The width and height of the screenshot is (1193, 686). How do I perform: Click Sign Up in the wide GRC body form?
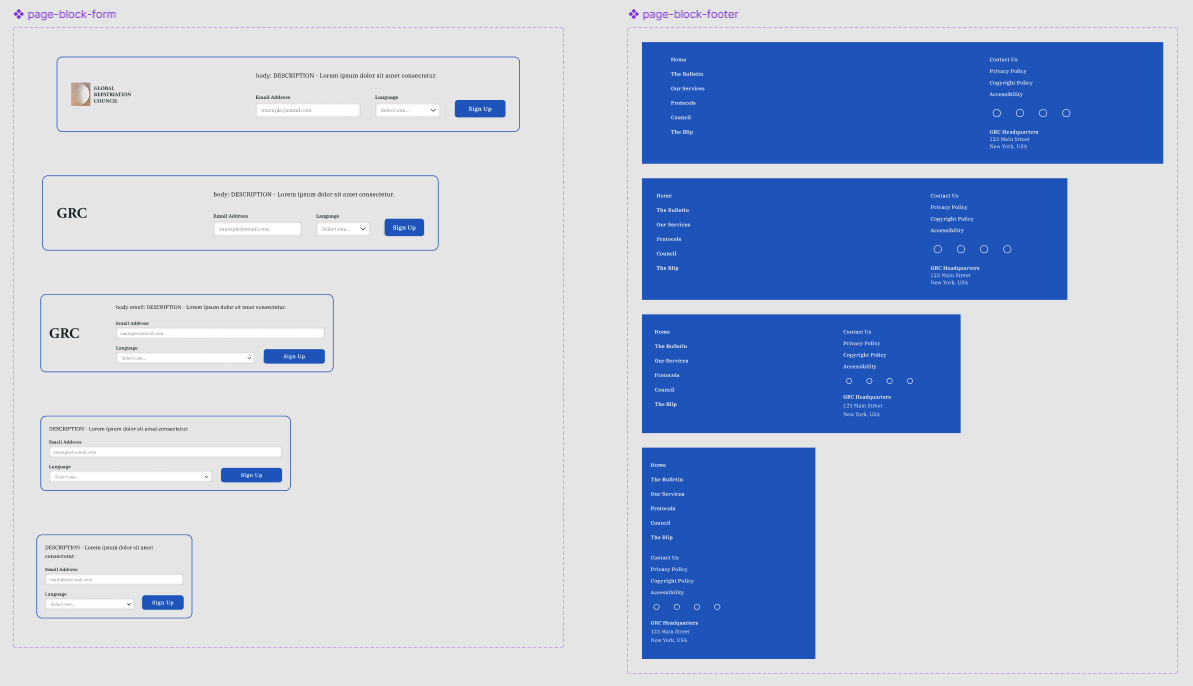point(404,227)
